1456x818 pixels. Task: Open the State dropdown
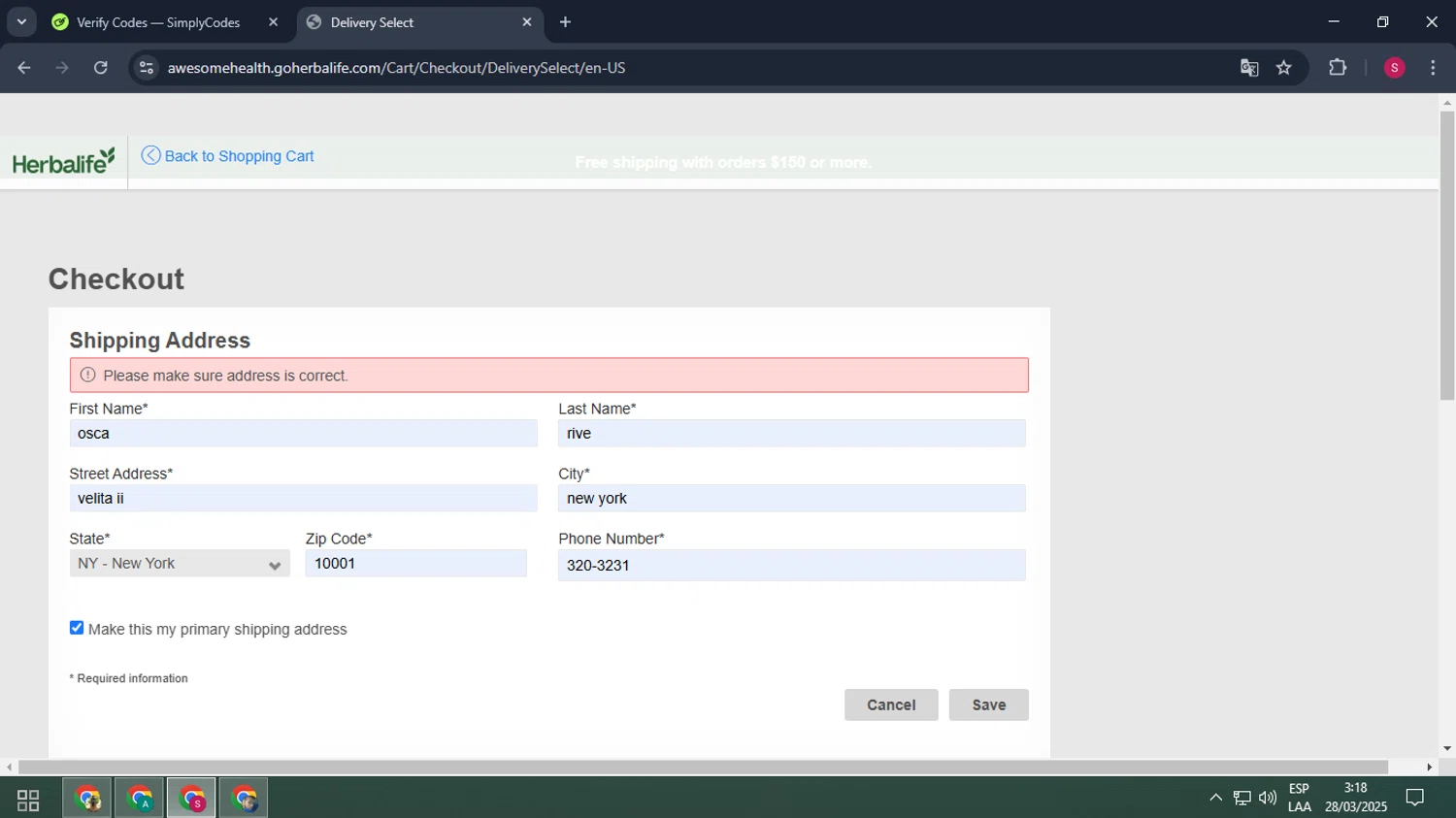click(180, 564)
